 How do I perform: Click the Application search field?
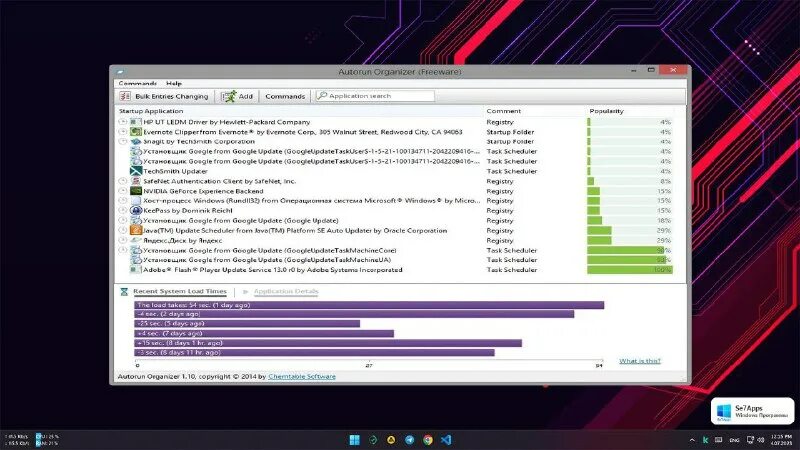[x=375, y=95]
